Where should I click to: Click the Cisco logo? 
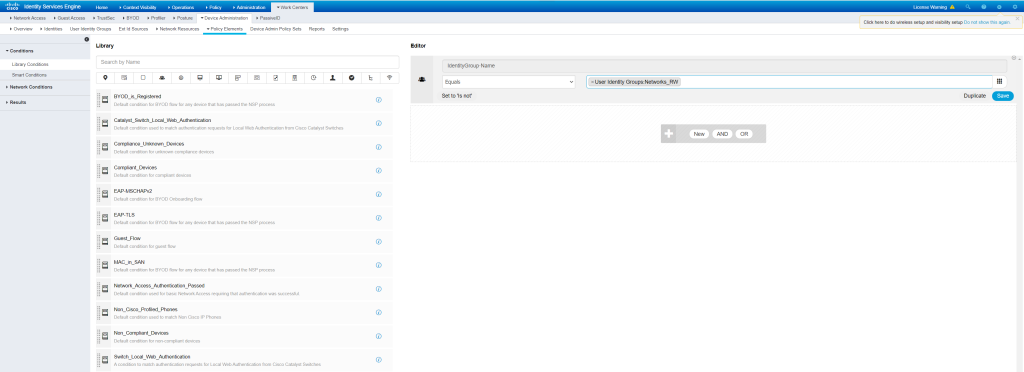coord(11,7)
